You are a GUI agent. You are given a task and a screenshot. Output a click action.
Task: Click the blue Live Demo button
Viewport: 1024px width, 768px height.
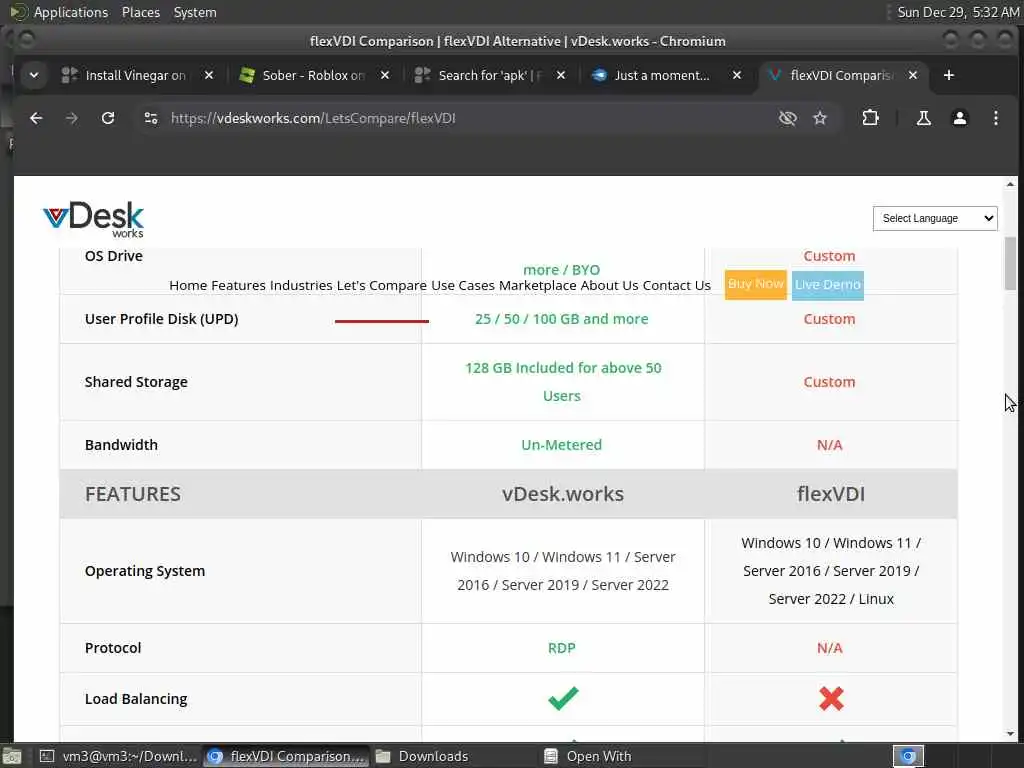[x=827, y=285]
